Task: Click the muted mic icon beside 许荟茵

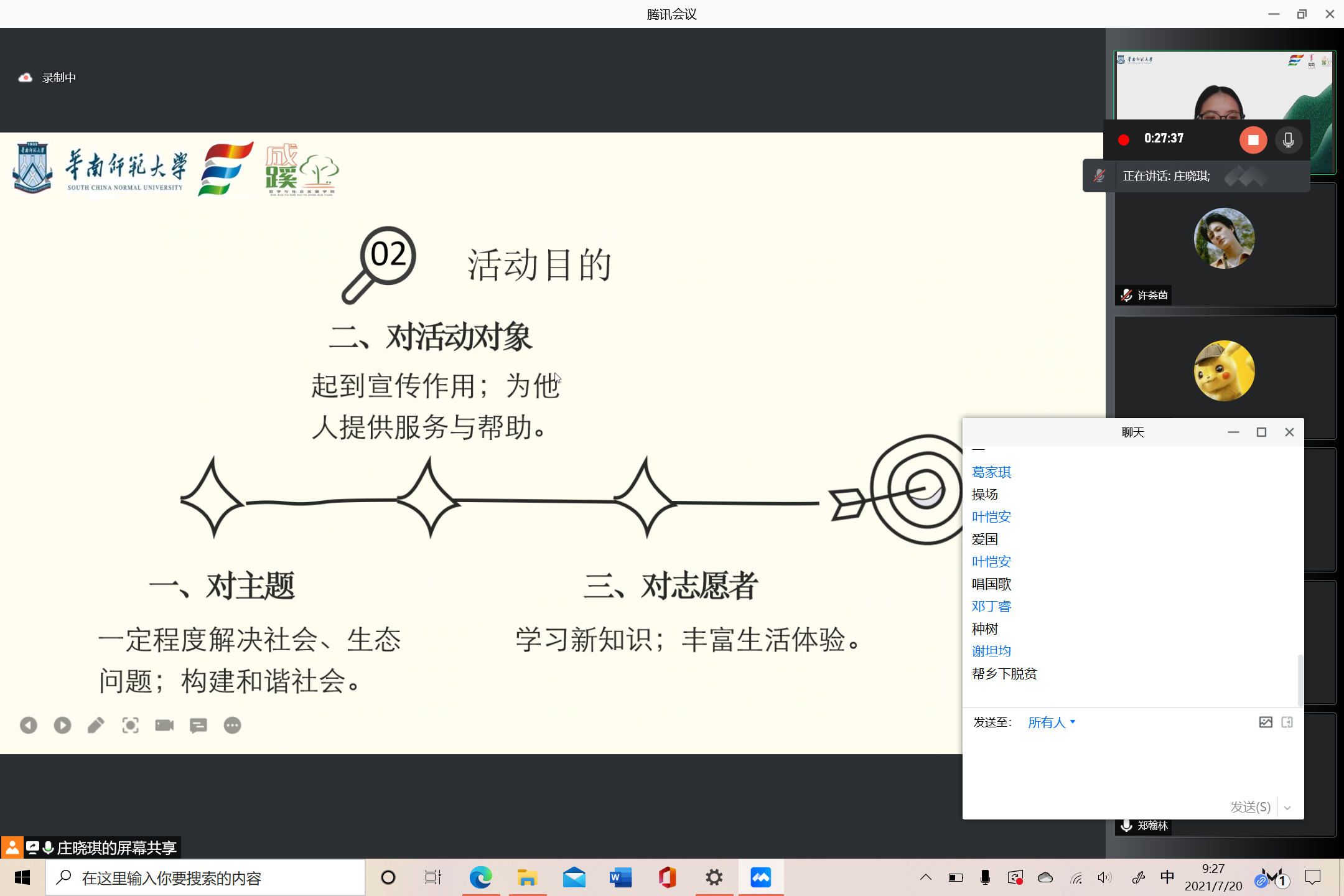Action: [1127, 295]
